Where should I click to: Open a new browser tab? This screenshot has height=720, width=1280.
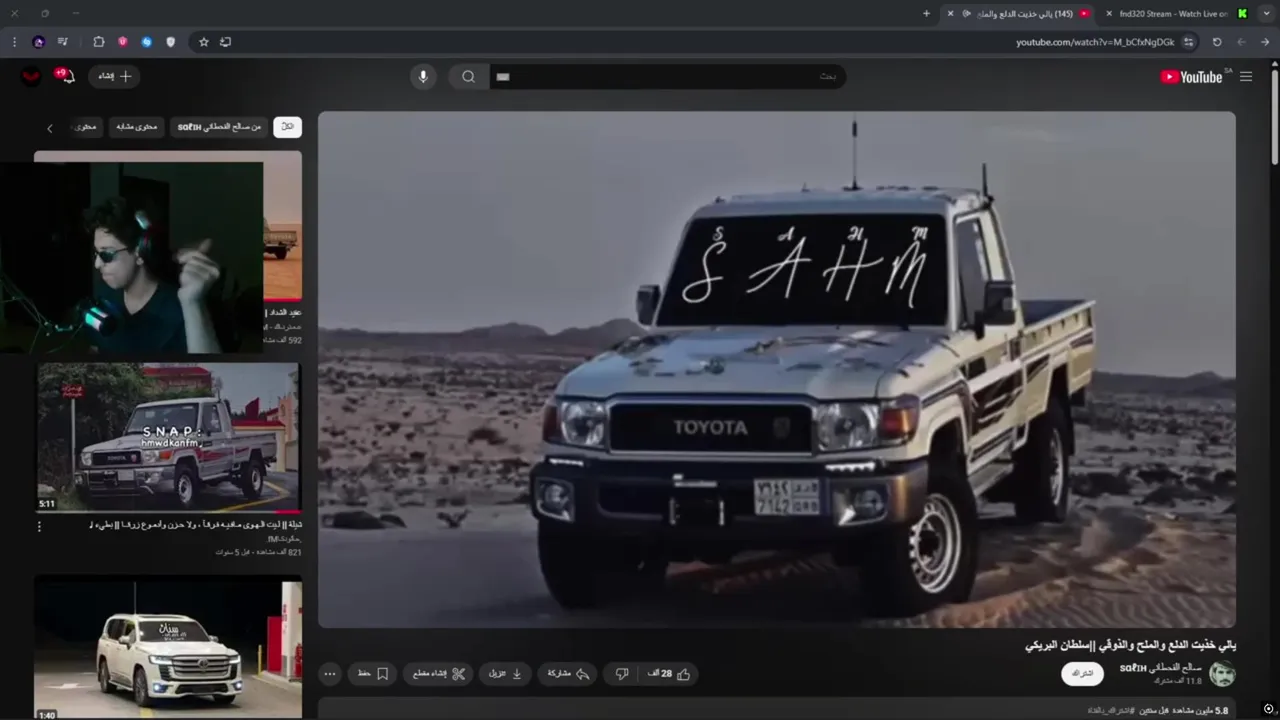(x=926, y=14)
